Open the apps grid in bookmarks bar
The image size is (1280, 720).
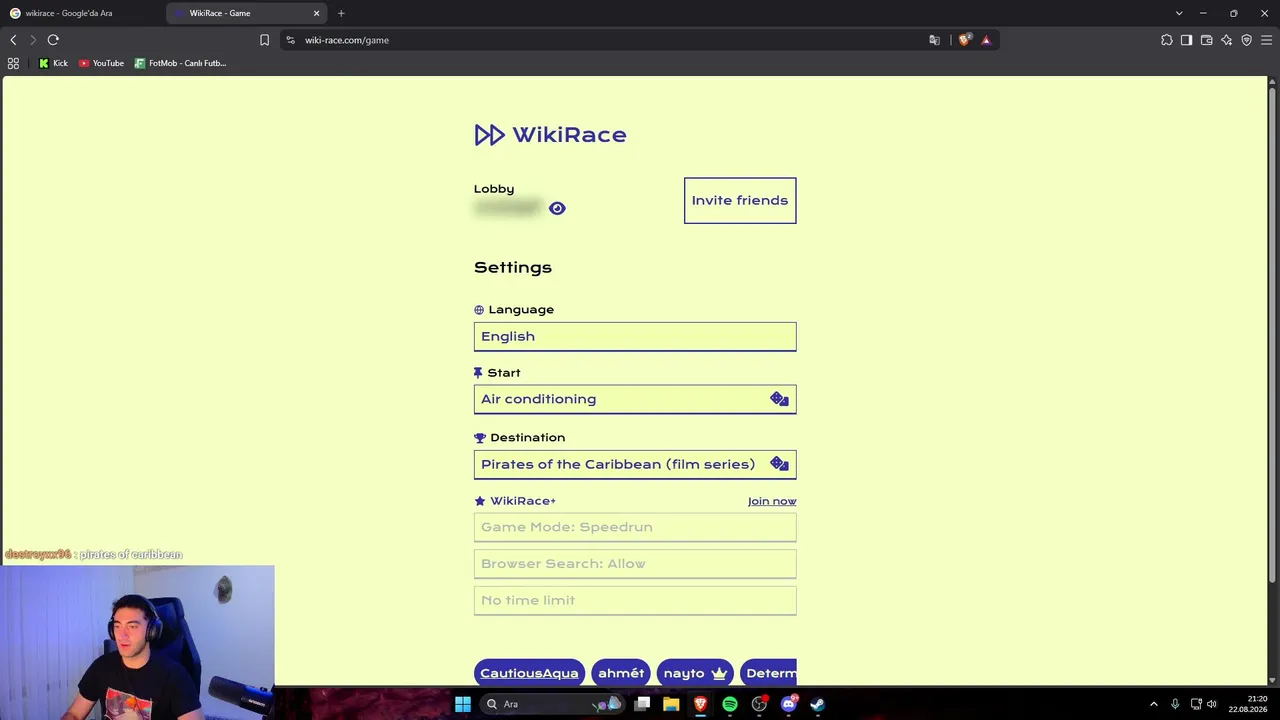(13, 63)
